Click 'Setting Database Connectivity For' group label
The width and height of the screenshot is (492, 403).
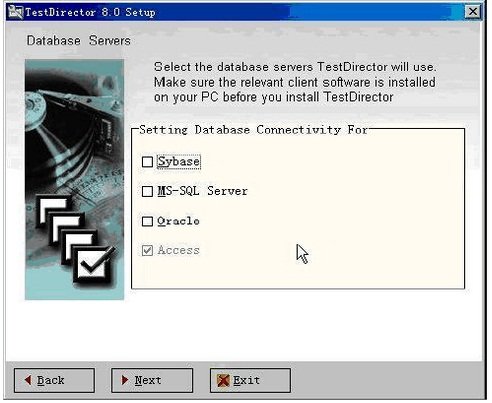coord(253,129)
